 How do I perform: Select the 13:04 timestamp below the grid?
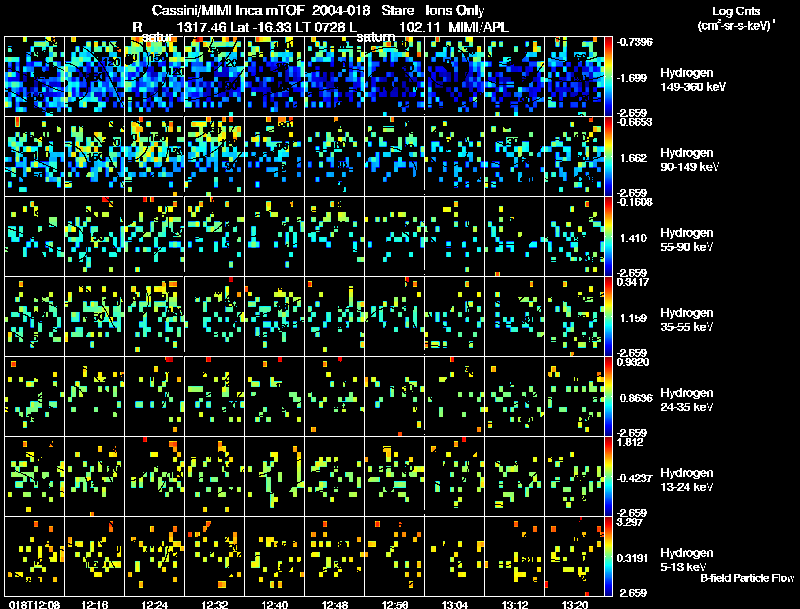click(x=455, y=604)
